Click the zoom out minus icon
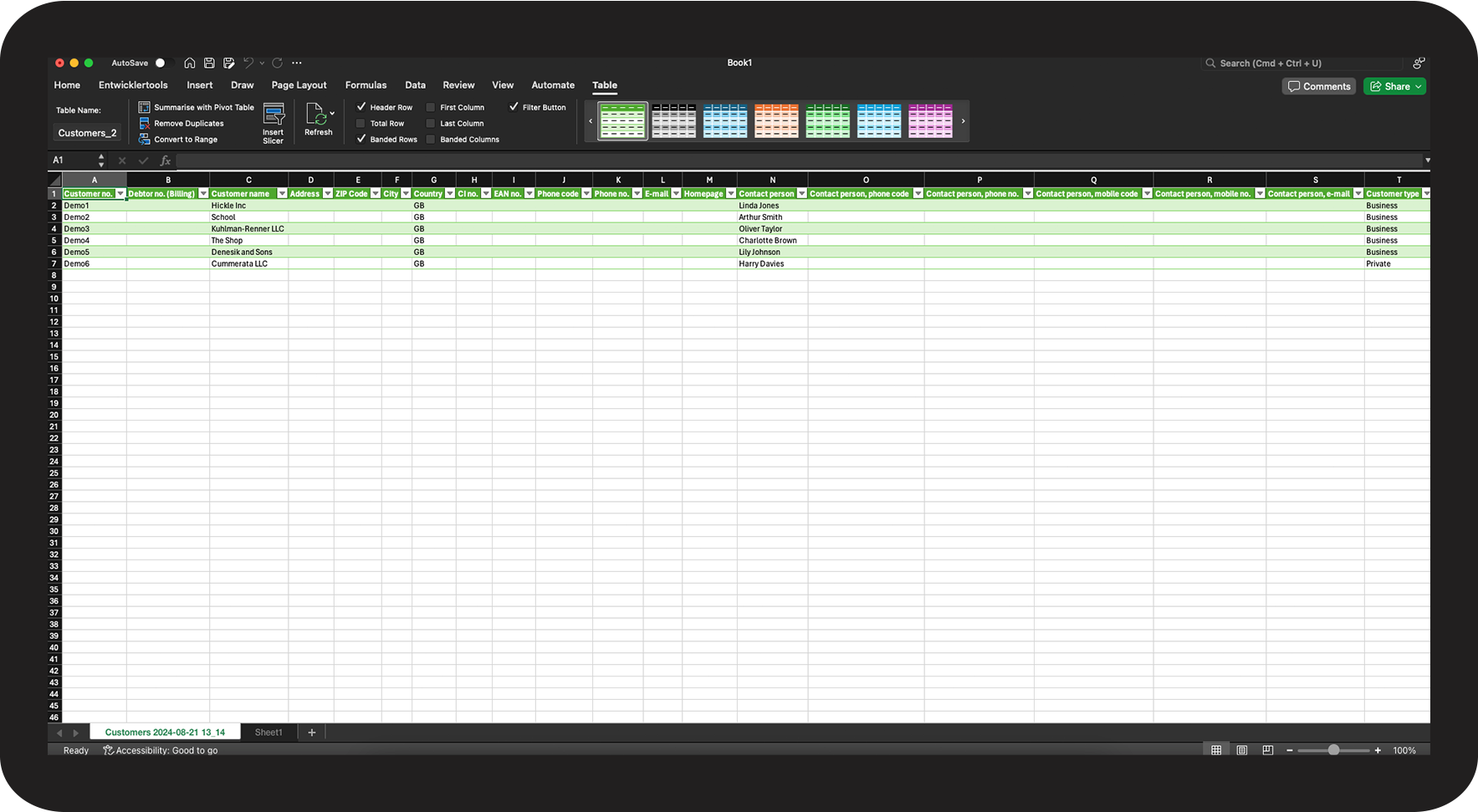The height and width of the screenshot is (812, 1478). [1290, 750]
